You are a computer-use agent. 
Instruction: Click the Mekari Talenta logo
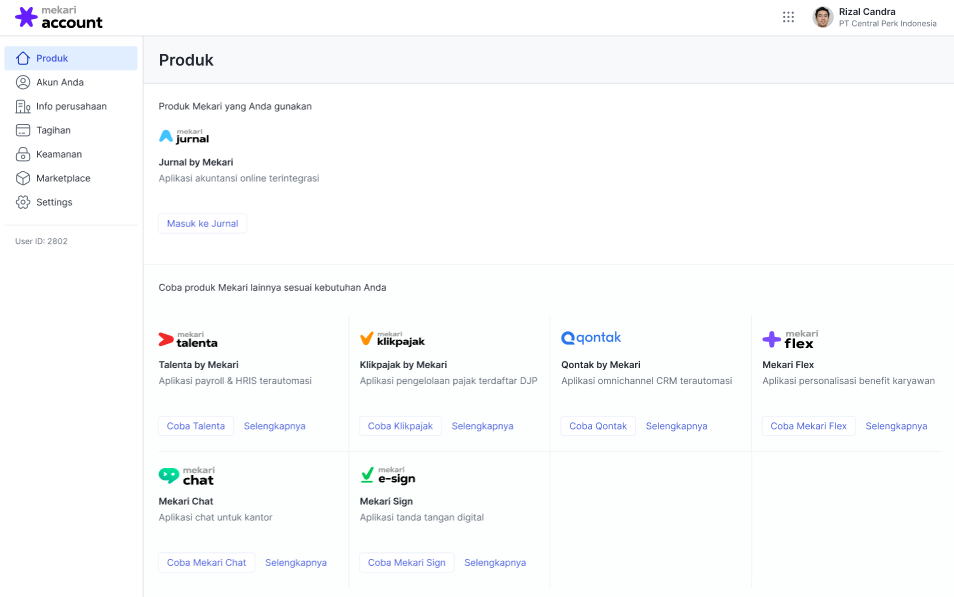[188, 339]
